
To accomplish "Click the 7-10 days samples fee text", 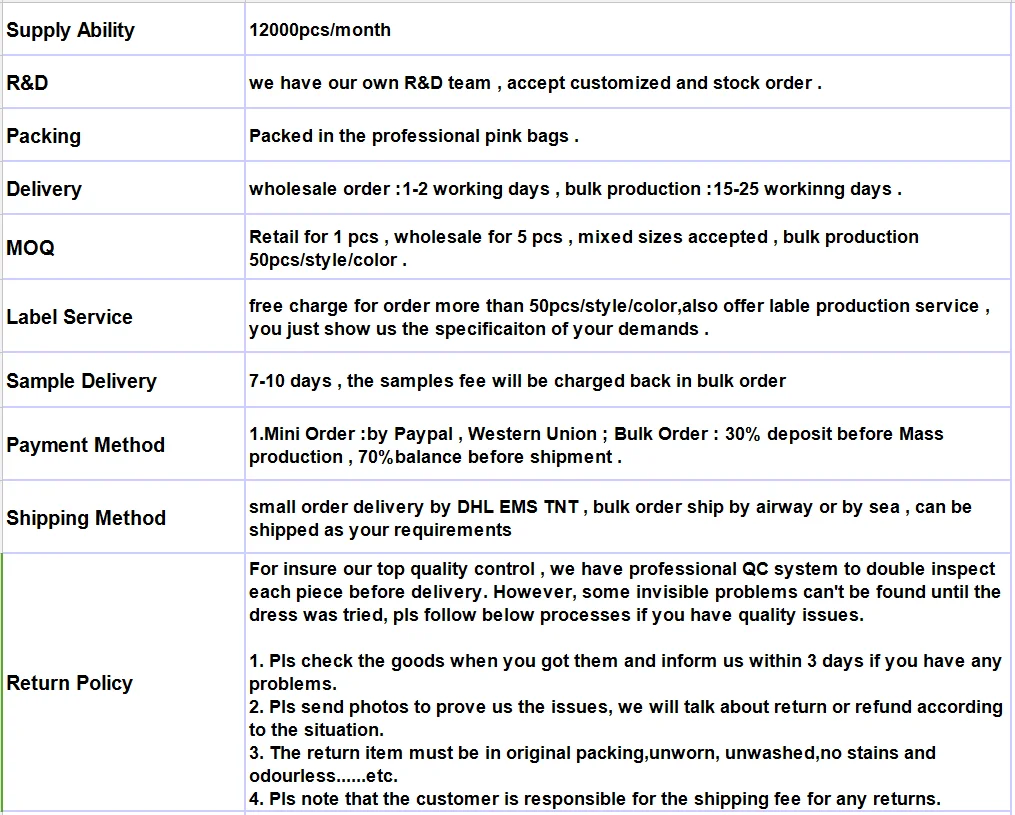I will (x=517, y=381).
